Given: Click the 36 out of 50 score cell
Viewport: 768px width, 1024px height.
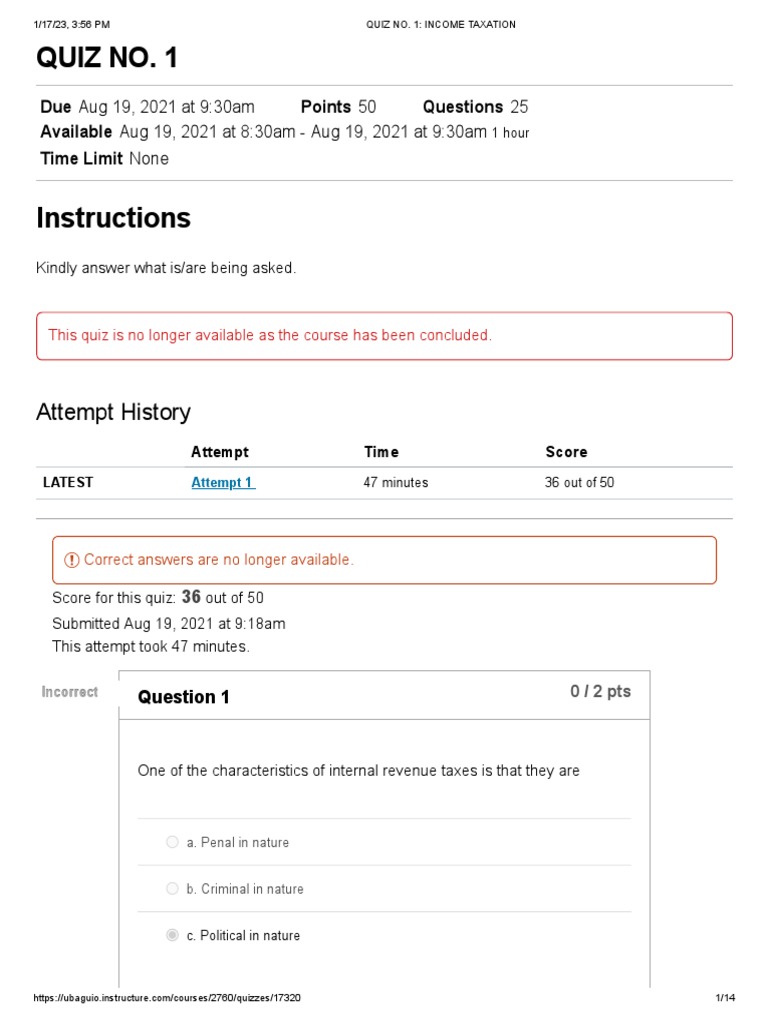Looking at the screenshot, I should pos(579,482).
